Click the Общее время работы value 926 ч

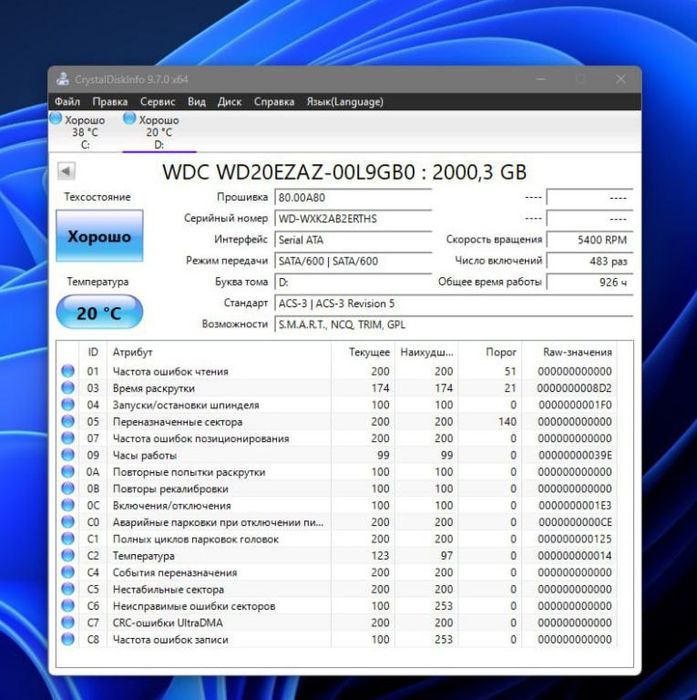pos(590,282)
